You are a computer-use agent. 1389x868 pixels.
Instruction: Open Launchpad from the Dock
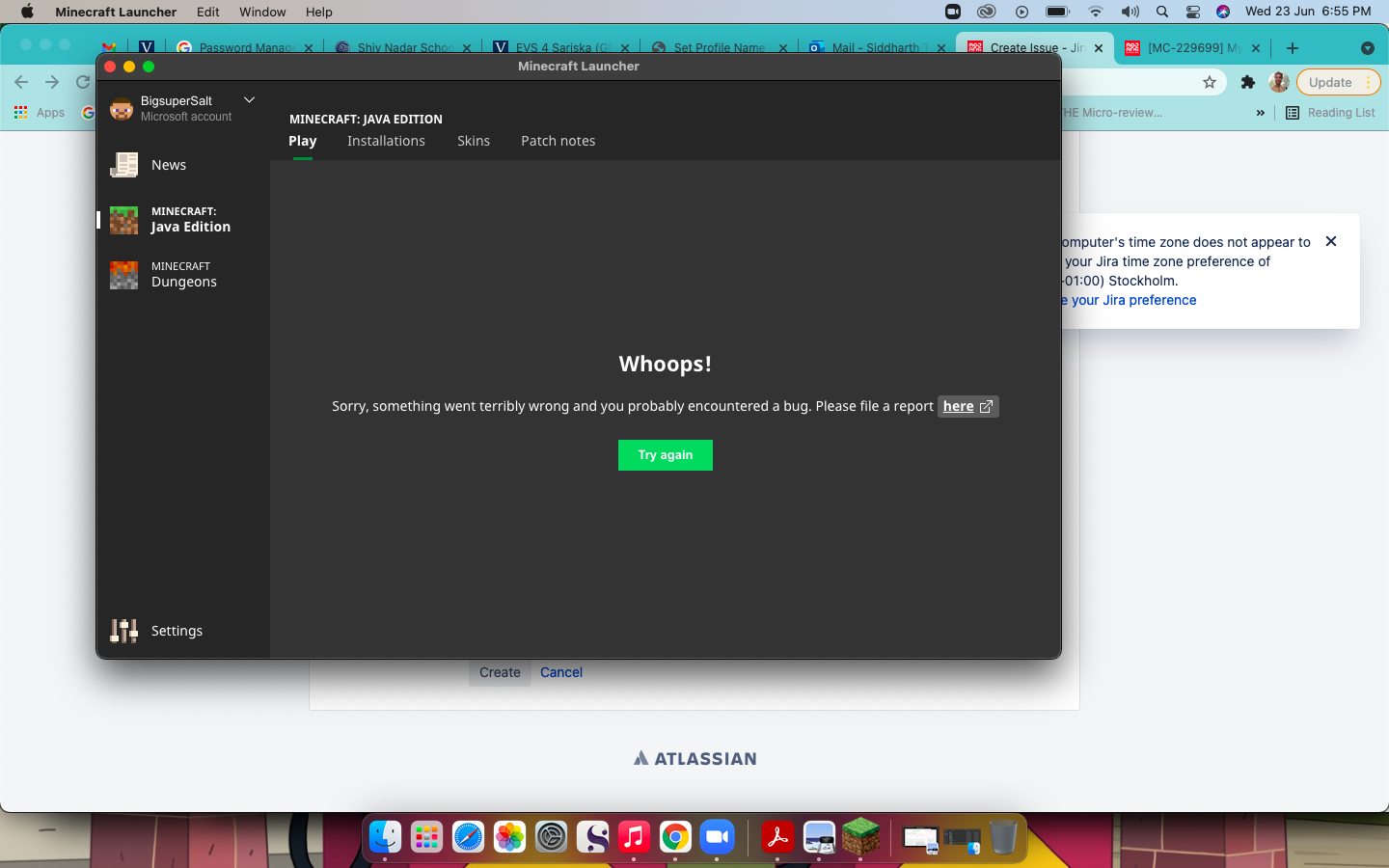(426, 836)
